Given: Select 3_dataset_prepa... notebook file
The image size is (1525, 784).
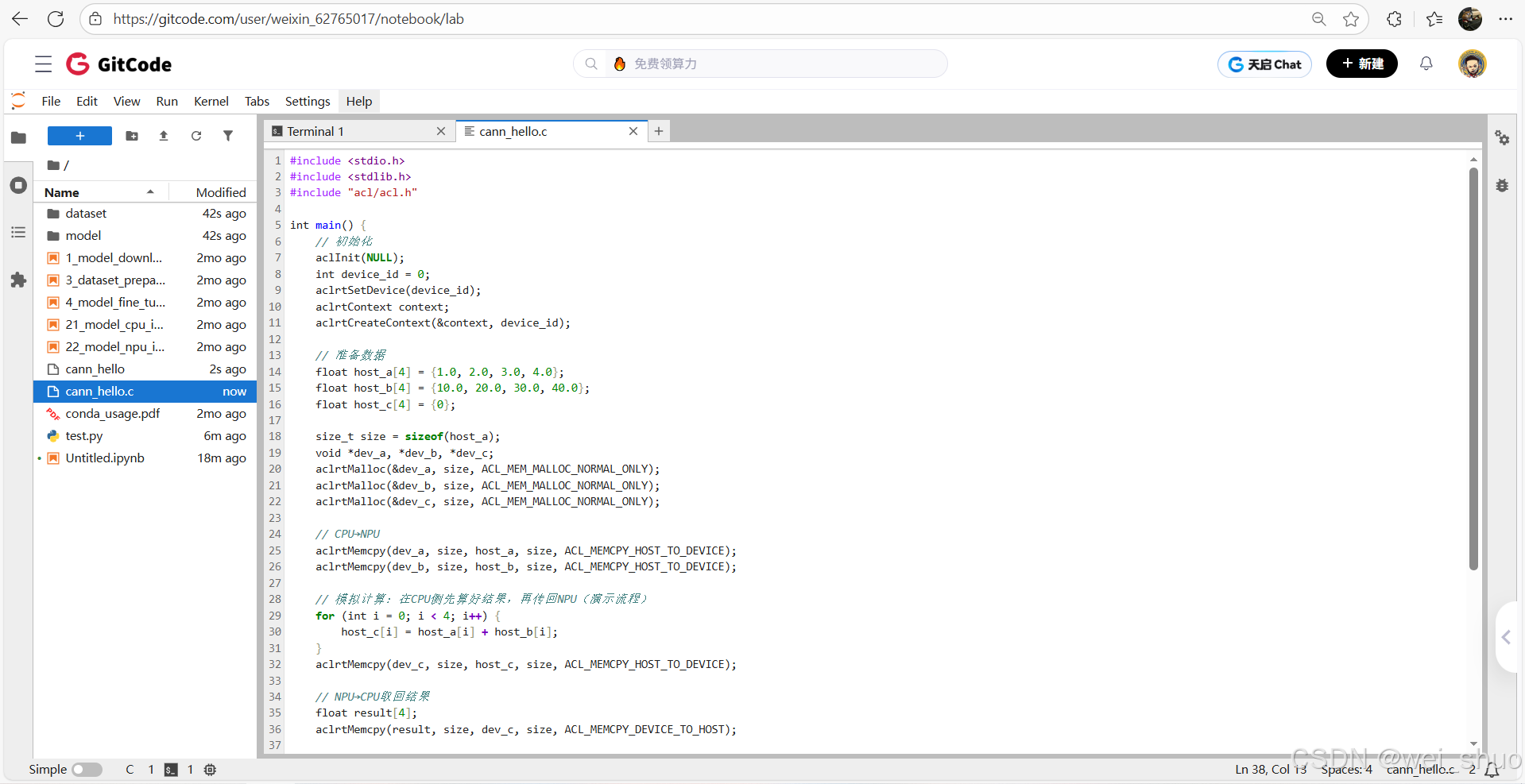Looking at the screenshot, I should (145, 280).
